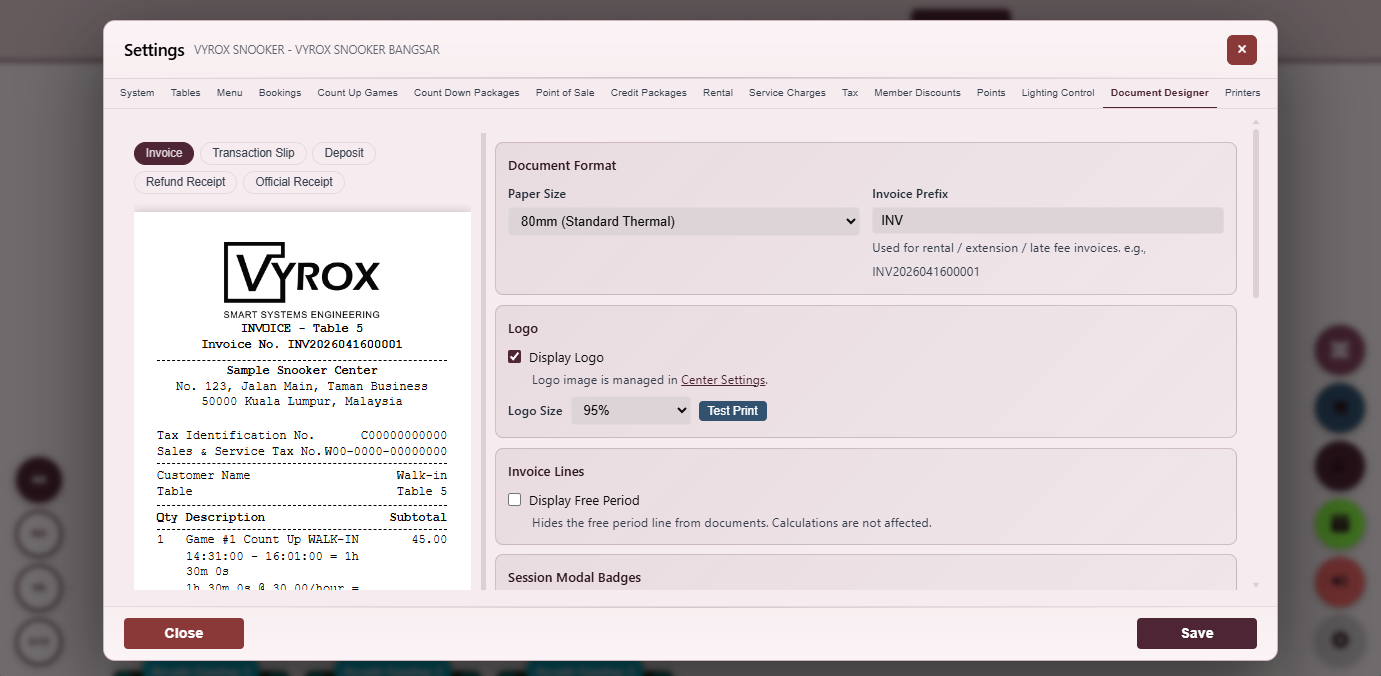1381x676 pixels.
Task: Pick the Deposit document type
Action: [344, 153]
